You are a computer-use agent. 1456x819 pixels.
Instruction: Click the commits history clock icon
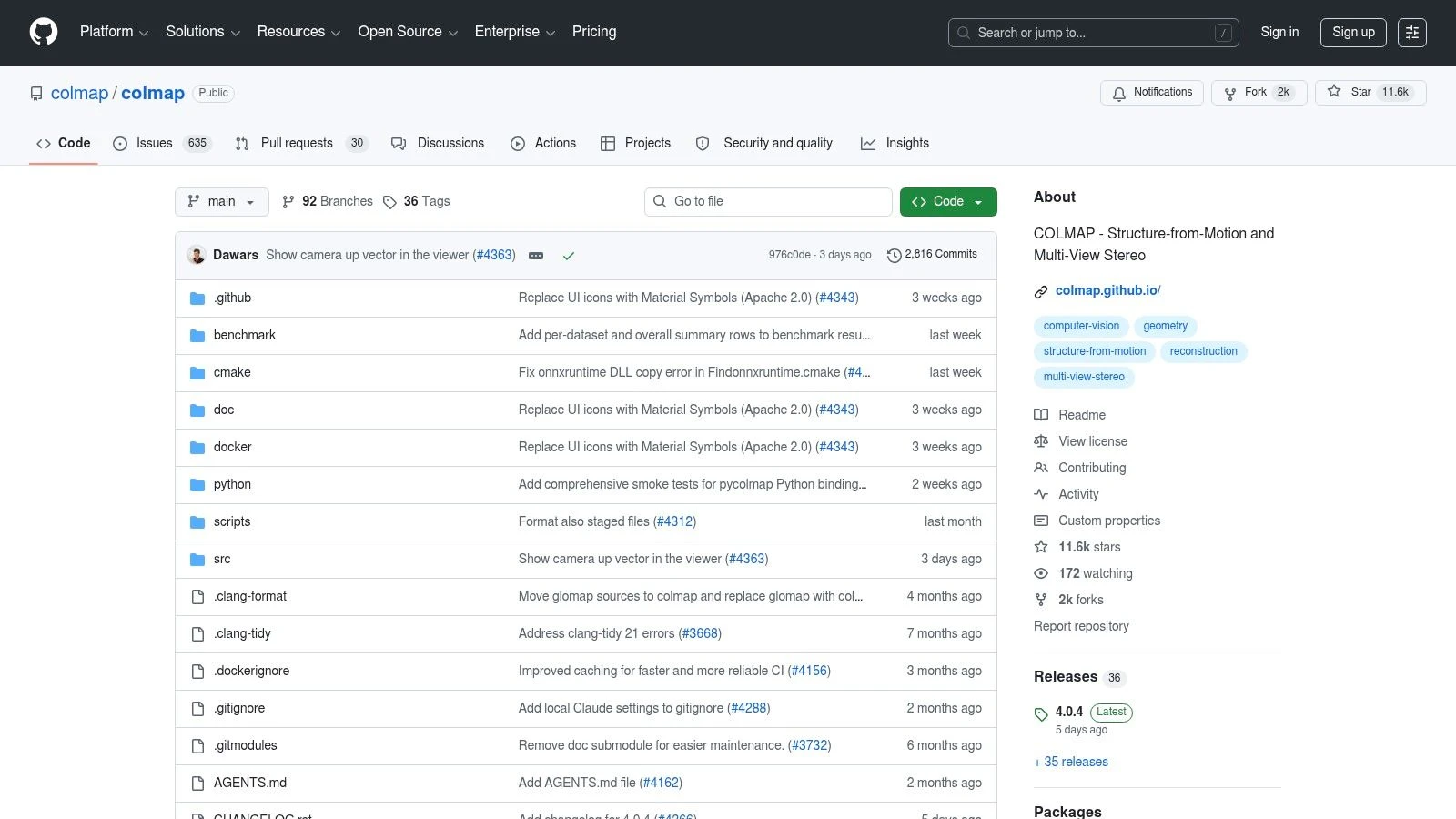pos(895,256)
